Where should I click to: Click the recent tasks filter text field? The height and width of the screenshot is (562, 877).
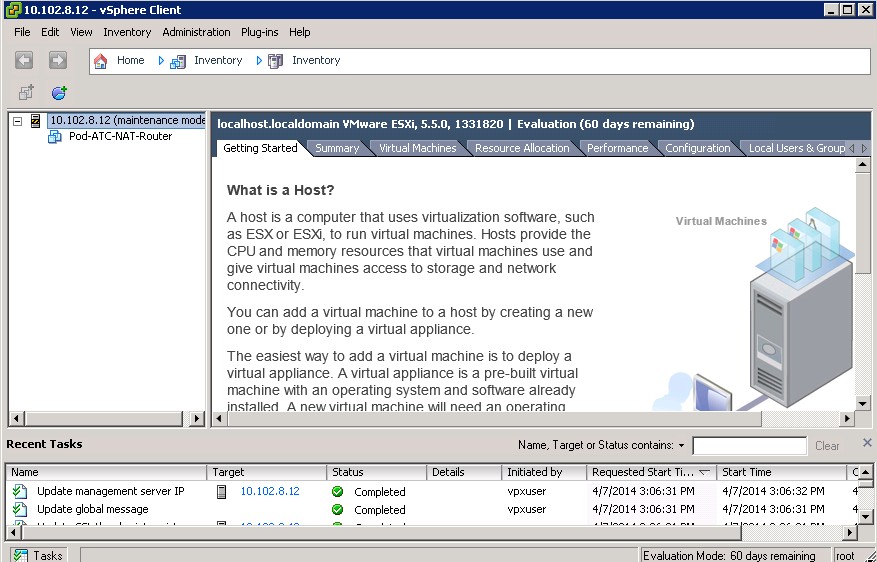748,446
